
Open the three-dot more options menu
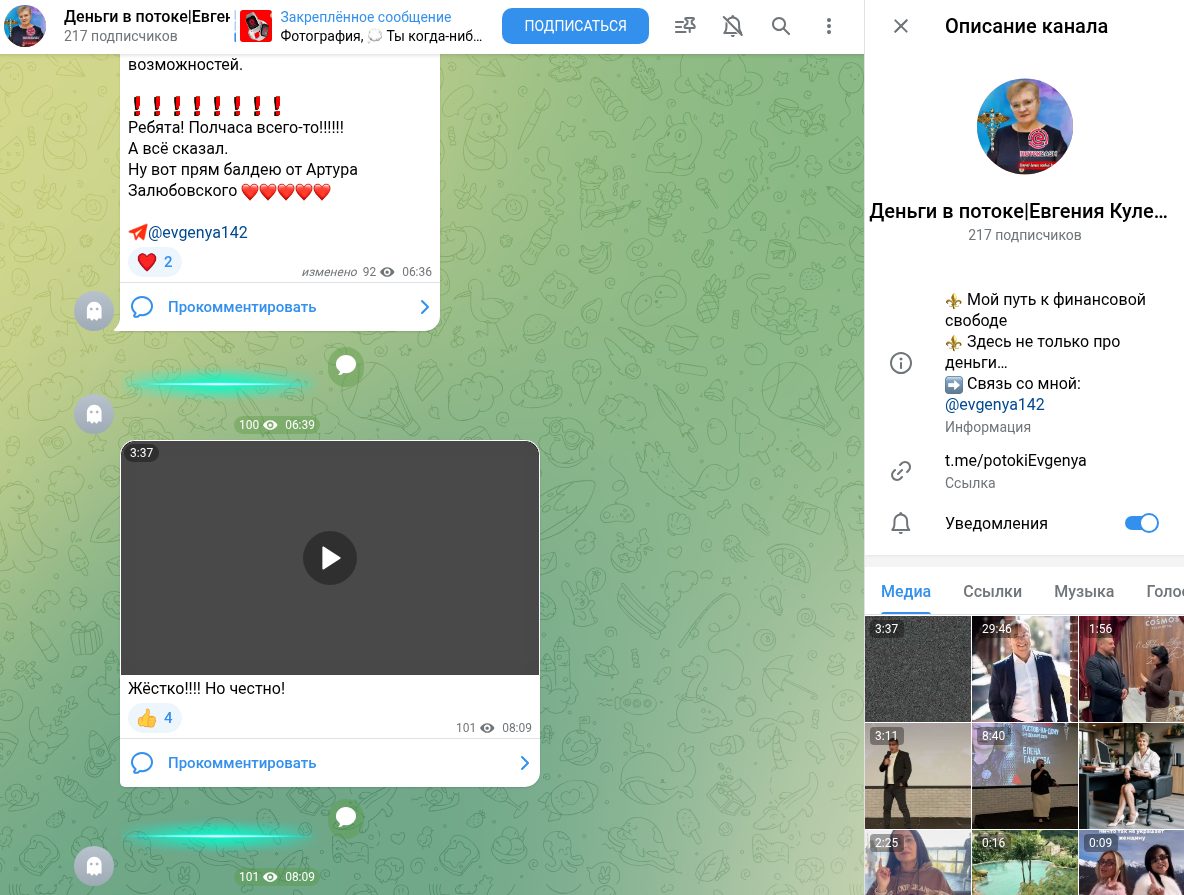829,26
